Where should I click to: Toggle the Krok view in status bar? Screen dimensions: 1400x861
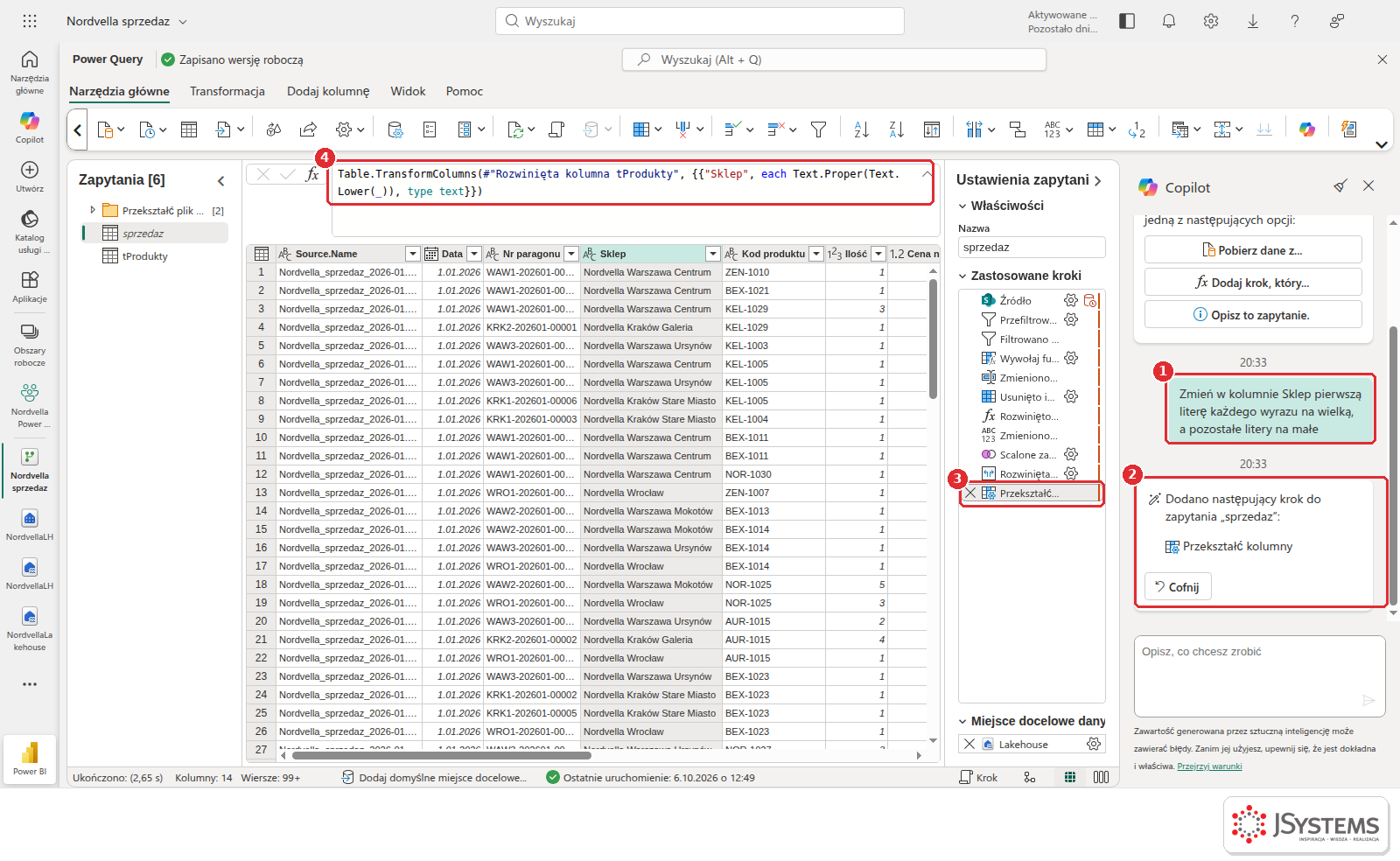tap(978, 777)
